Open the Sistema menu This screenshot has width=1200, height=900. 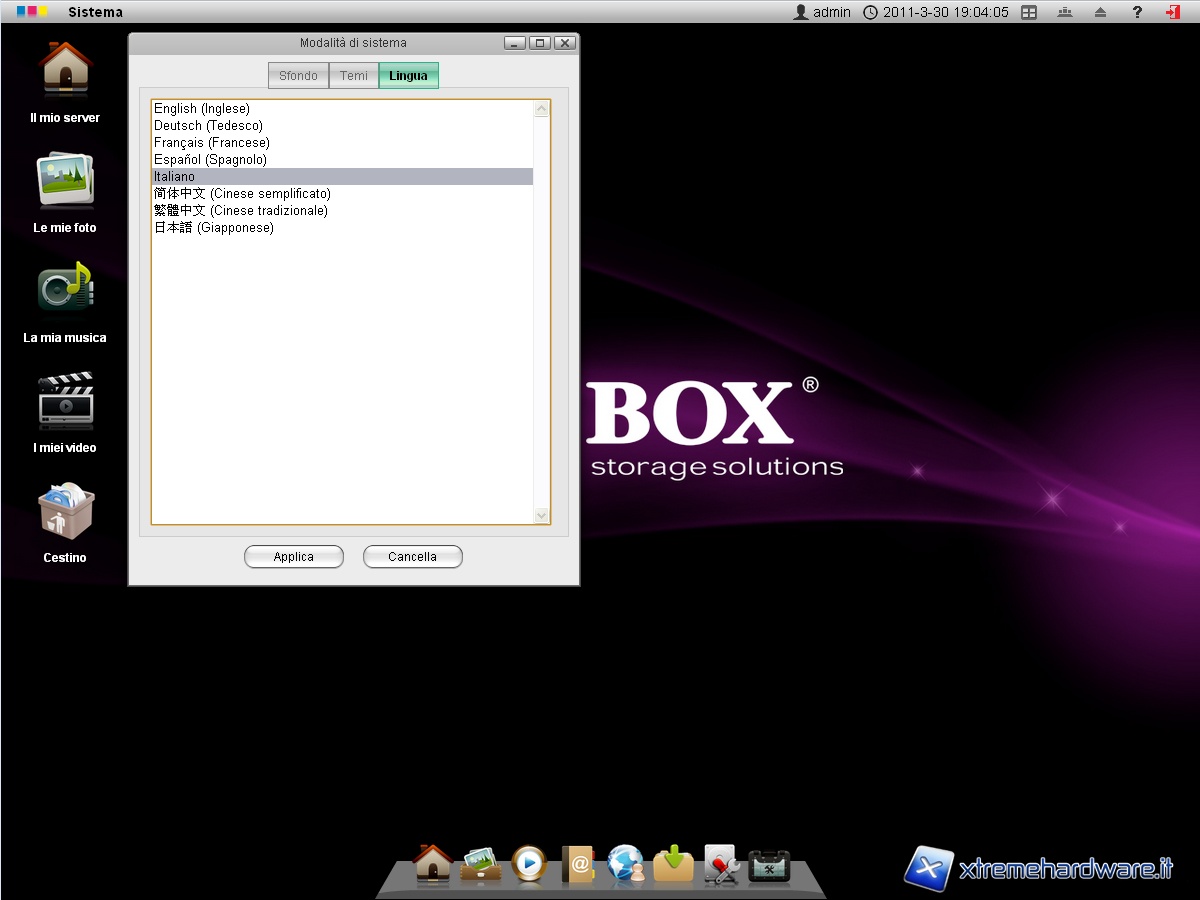tap(95, 12)
